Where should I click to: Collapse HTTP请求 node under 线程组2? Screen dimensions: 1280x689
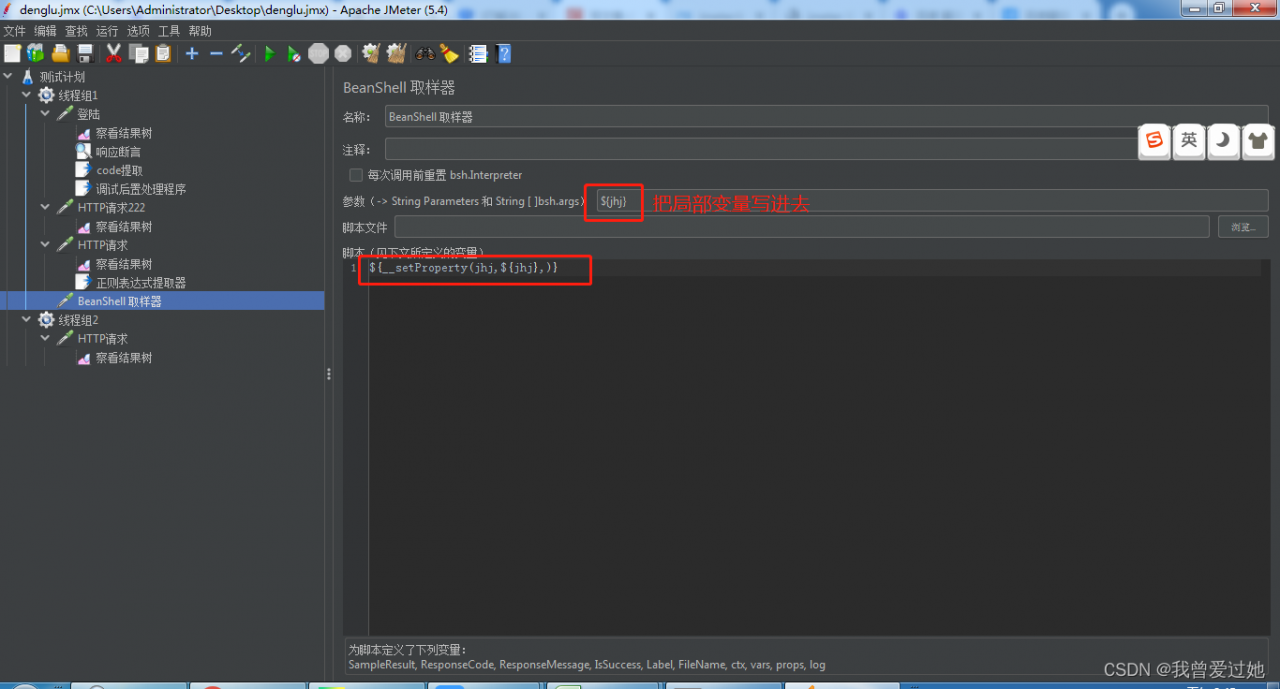pyautogui.click(x=45, y=339)
